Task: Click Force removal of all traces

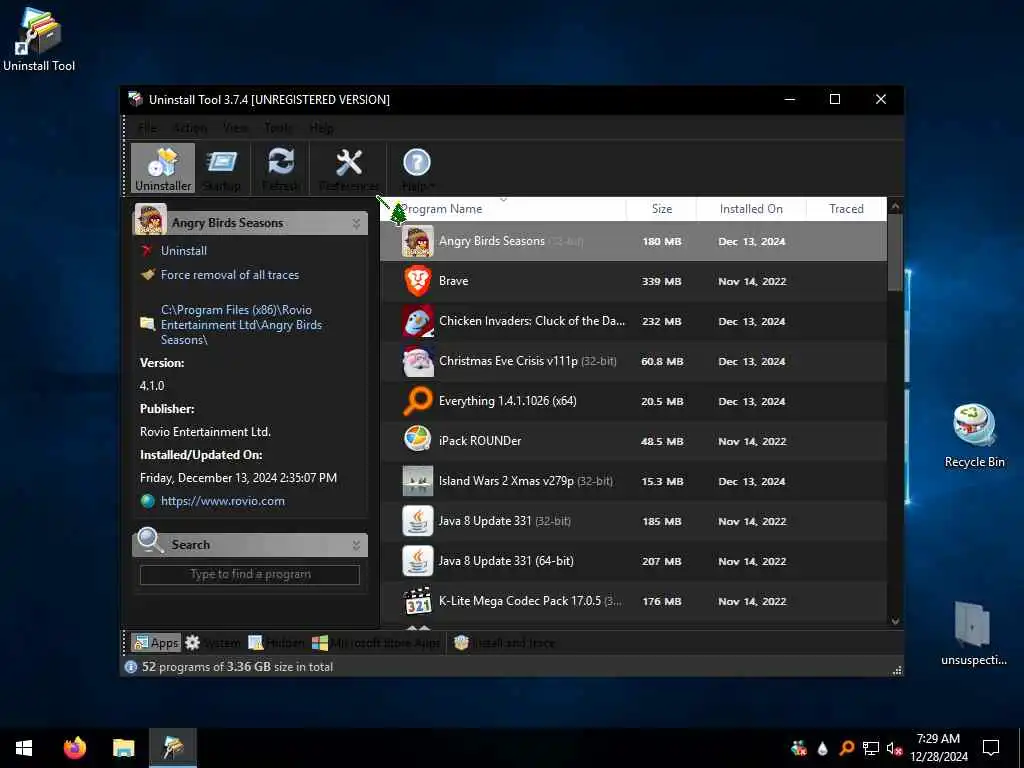Action: click(230, 275)
